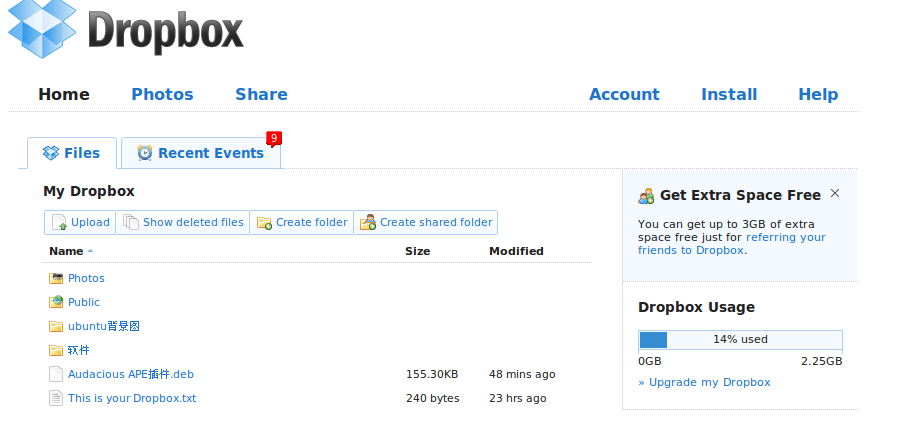This screenshot has height=432, width=909.
Task: Open Audacious APE插件.deb file link
Action: [x=131, y=374]
